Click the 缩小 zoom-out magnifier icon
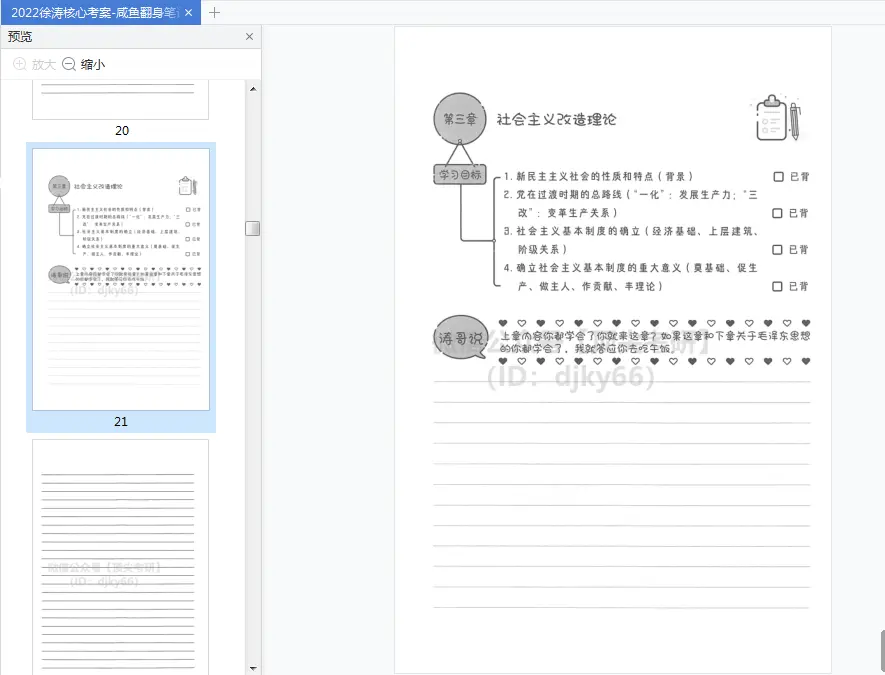Viewport: 885px width, 675px height. click(69, 64)
